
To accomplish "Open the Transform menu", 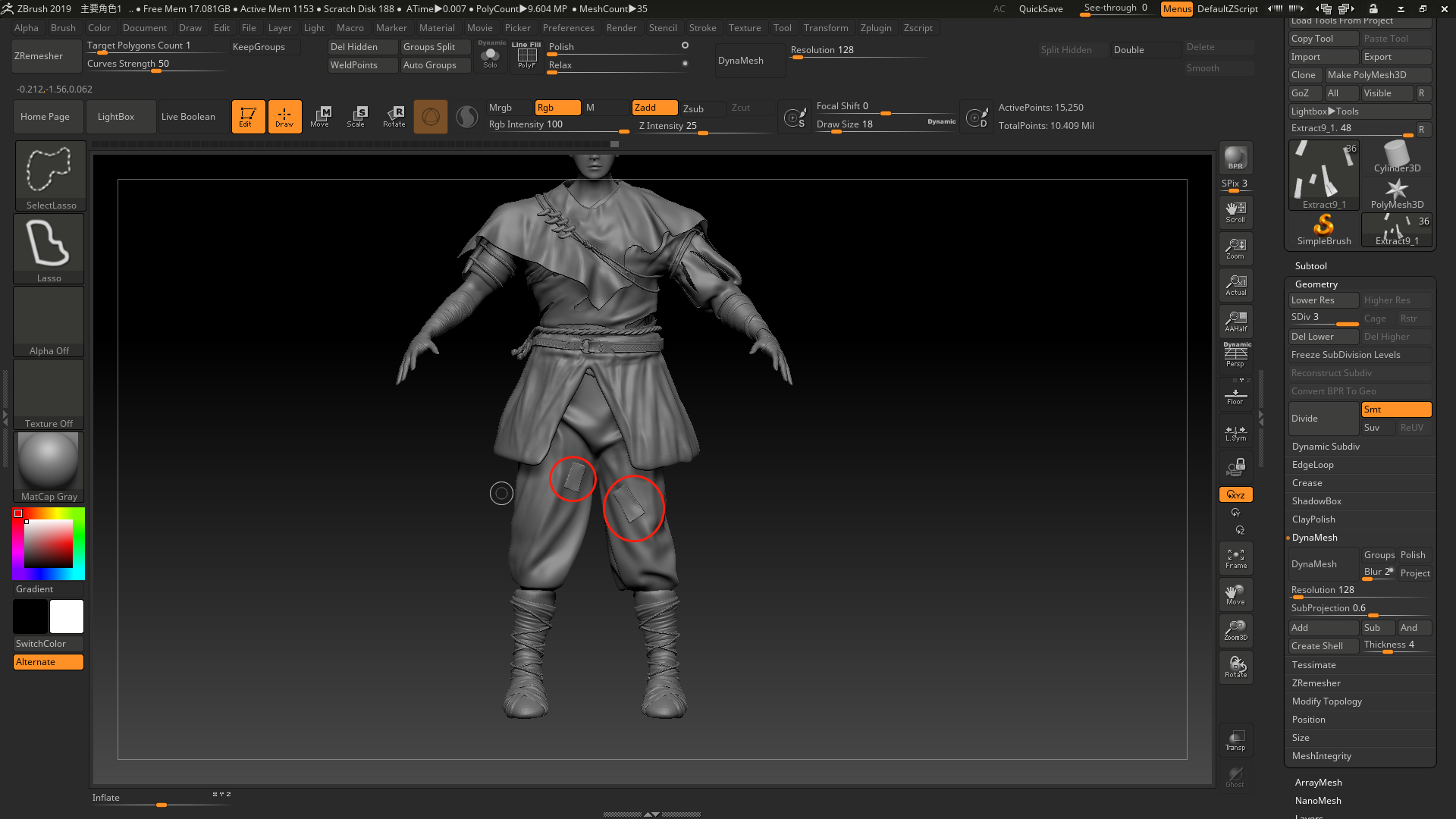I will pos(826,28).
